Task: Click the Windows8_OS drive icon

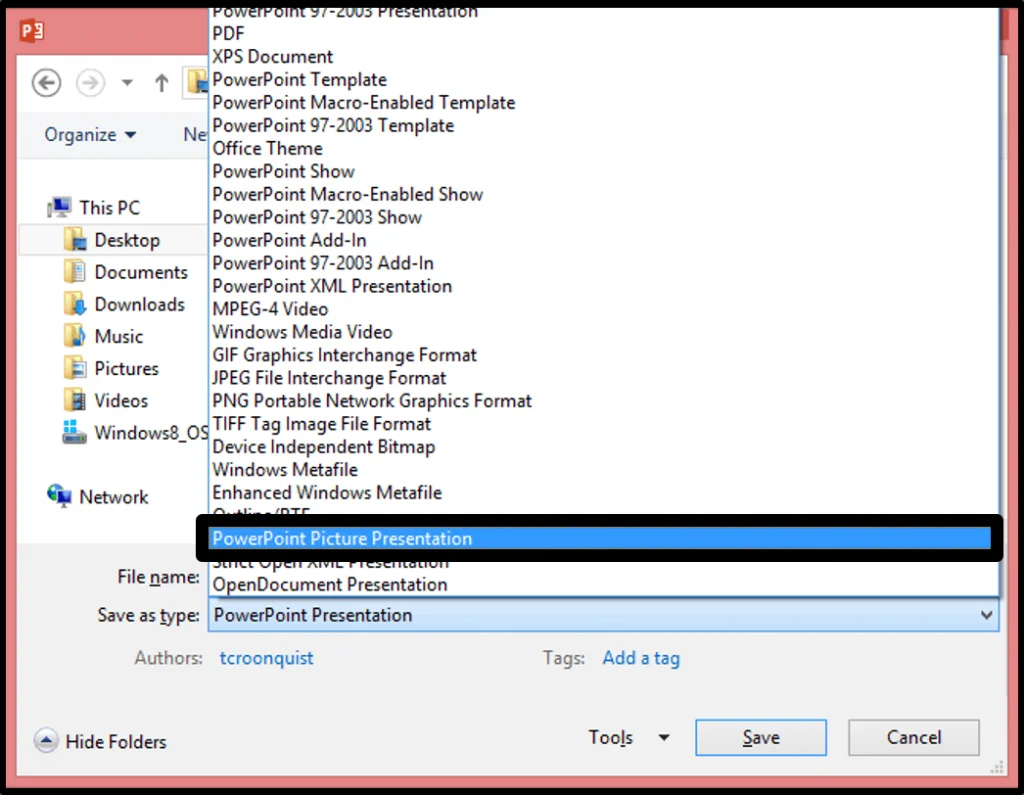Action: [x=74, y=432]
